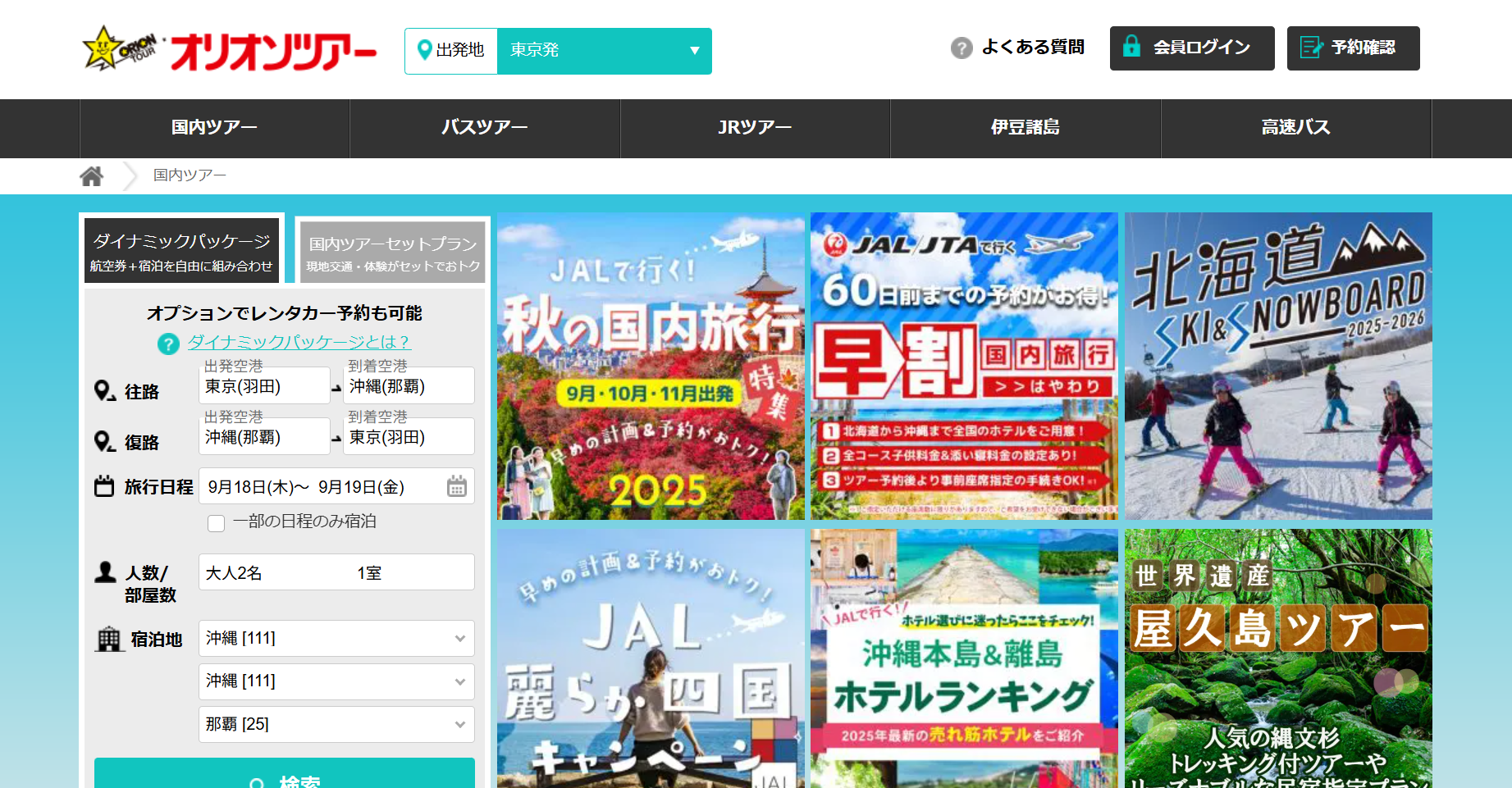
Task: Open 沖縄本島&離島ホテルランキング banner
Action: tap(964, 658)
